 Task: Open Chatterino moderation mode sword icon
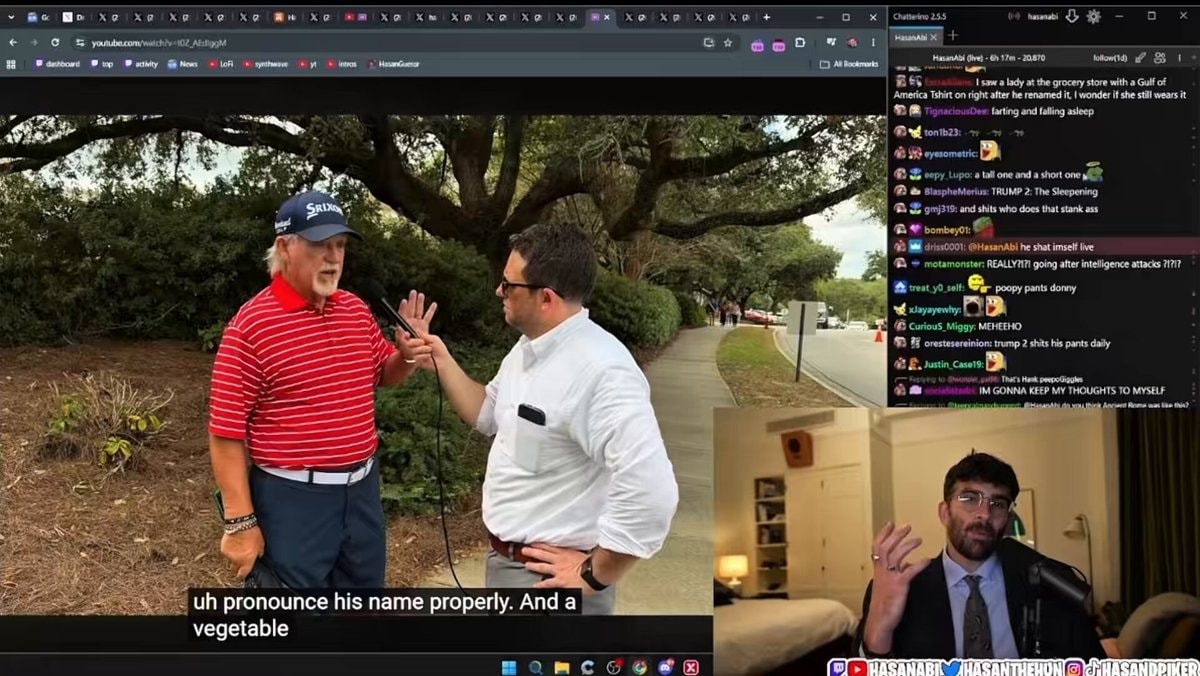[1138, 58]
